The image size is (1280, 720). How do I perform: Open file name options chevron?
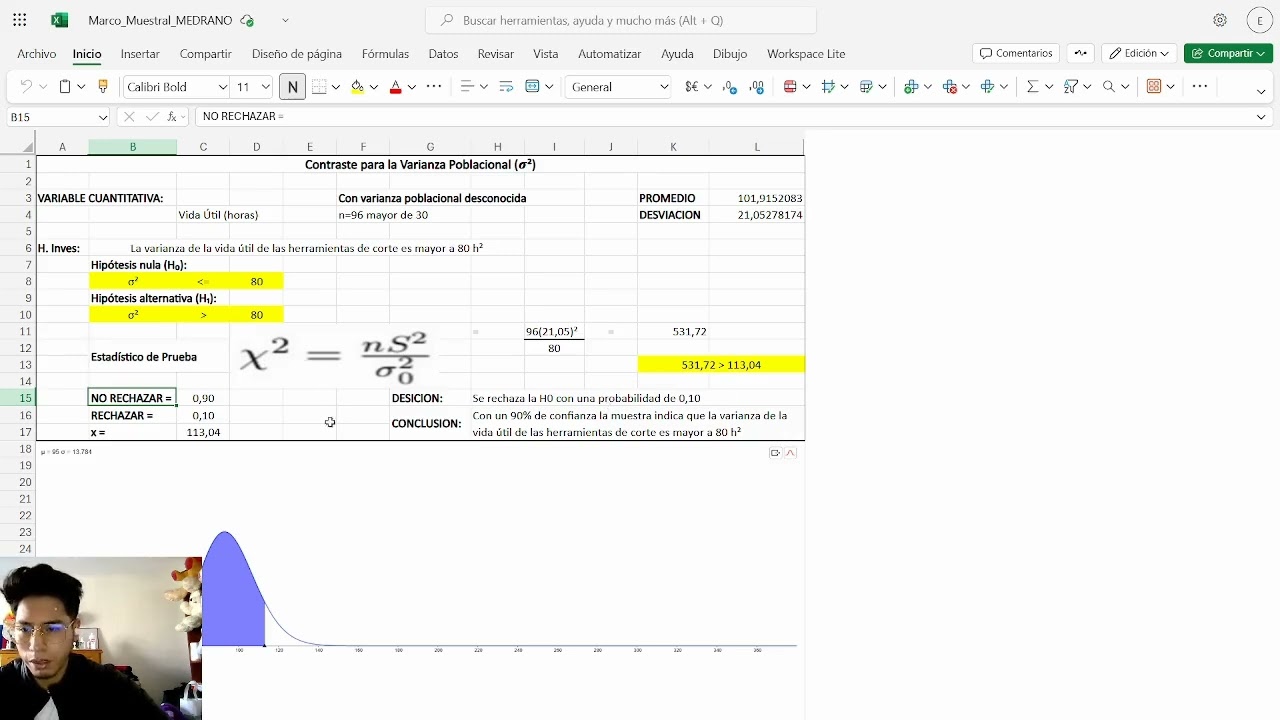point(285,20)
